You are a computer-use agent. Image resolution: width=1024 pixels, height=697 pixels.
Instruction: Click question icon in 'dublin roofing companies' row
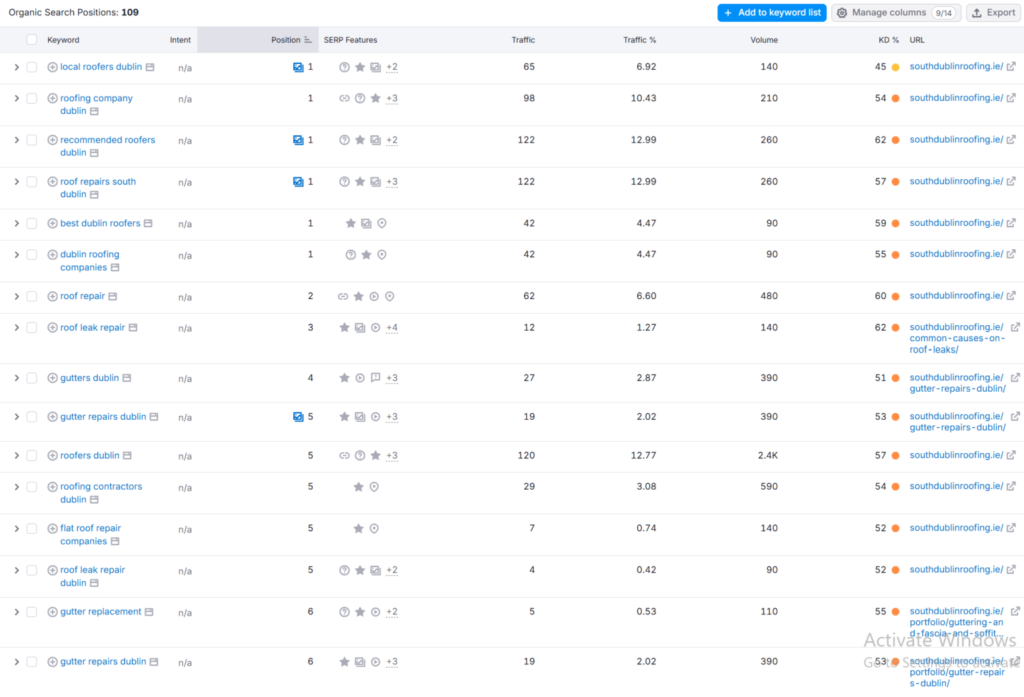click(351, 255)
